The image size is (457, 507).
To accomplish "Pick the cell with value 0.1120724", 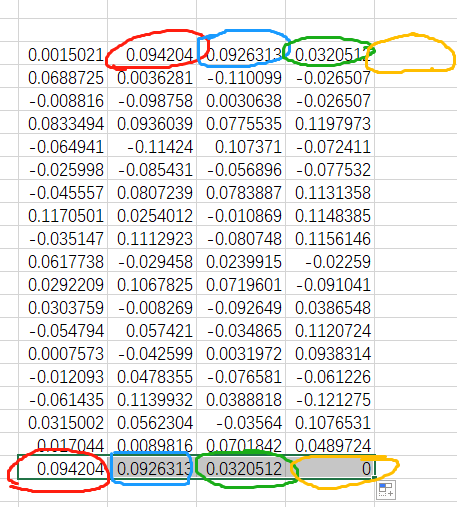I will point(330,329).
